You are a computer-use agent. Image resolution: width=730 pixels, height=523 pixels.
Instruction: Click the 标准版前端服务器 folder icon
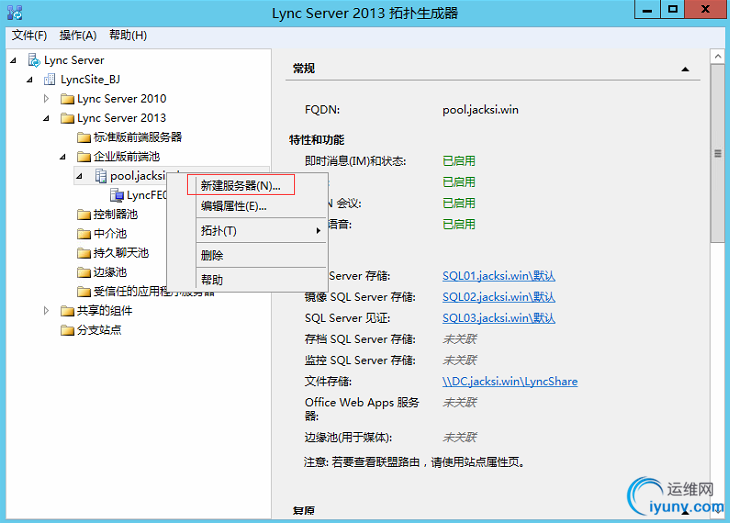[x=84, y=137]
